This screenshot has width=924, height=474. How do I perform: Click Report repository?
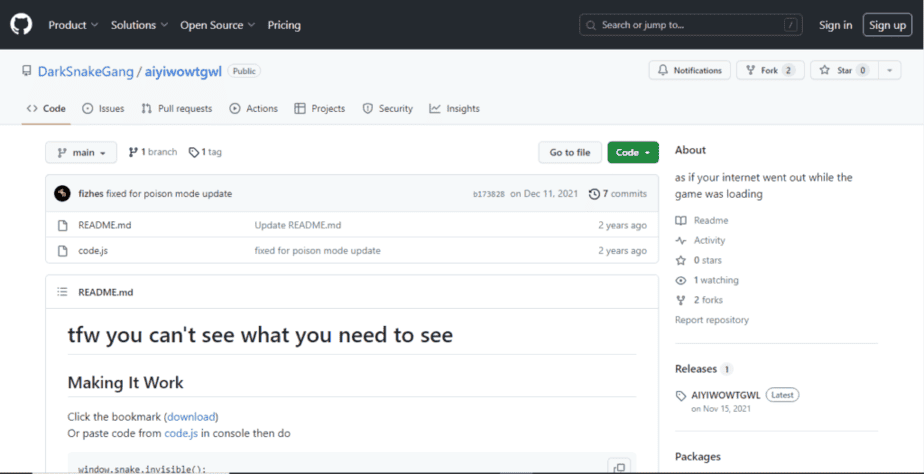point(712,320)
